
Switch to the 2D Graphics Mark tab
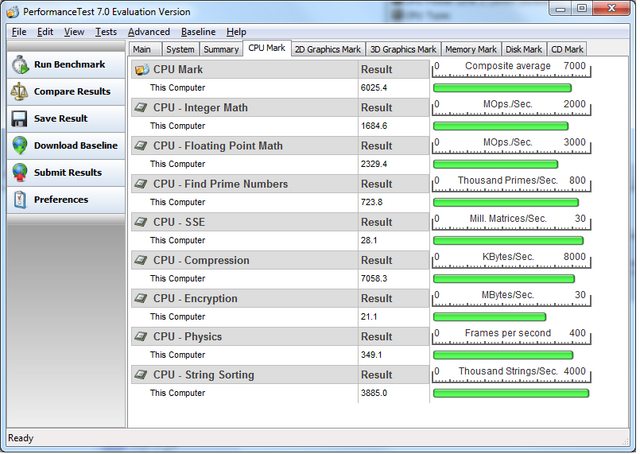tap(328, 49)
